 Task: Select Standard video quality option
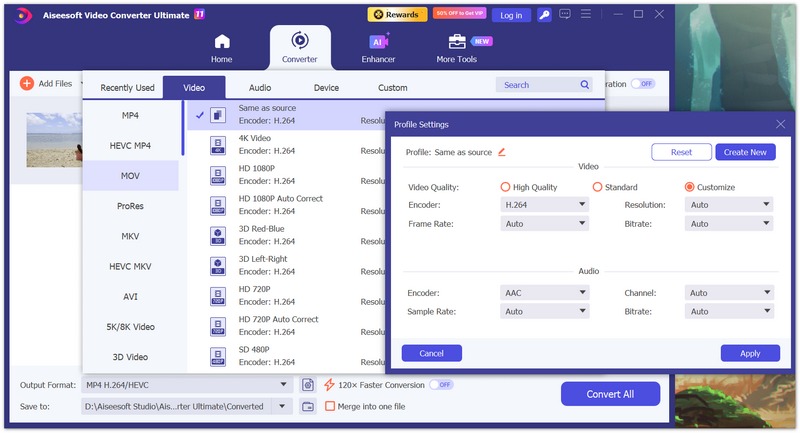(x=597, y=187)
